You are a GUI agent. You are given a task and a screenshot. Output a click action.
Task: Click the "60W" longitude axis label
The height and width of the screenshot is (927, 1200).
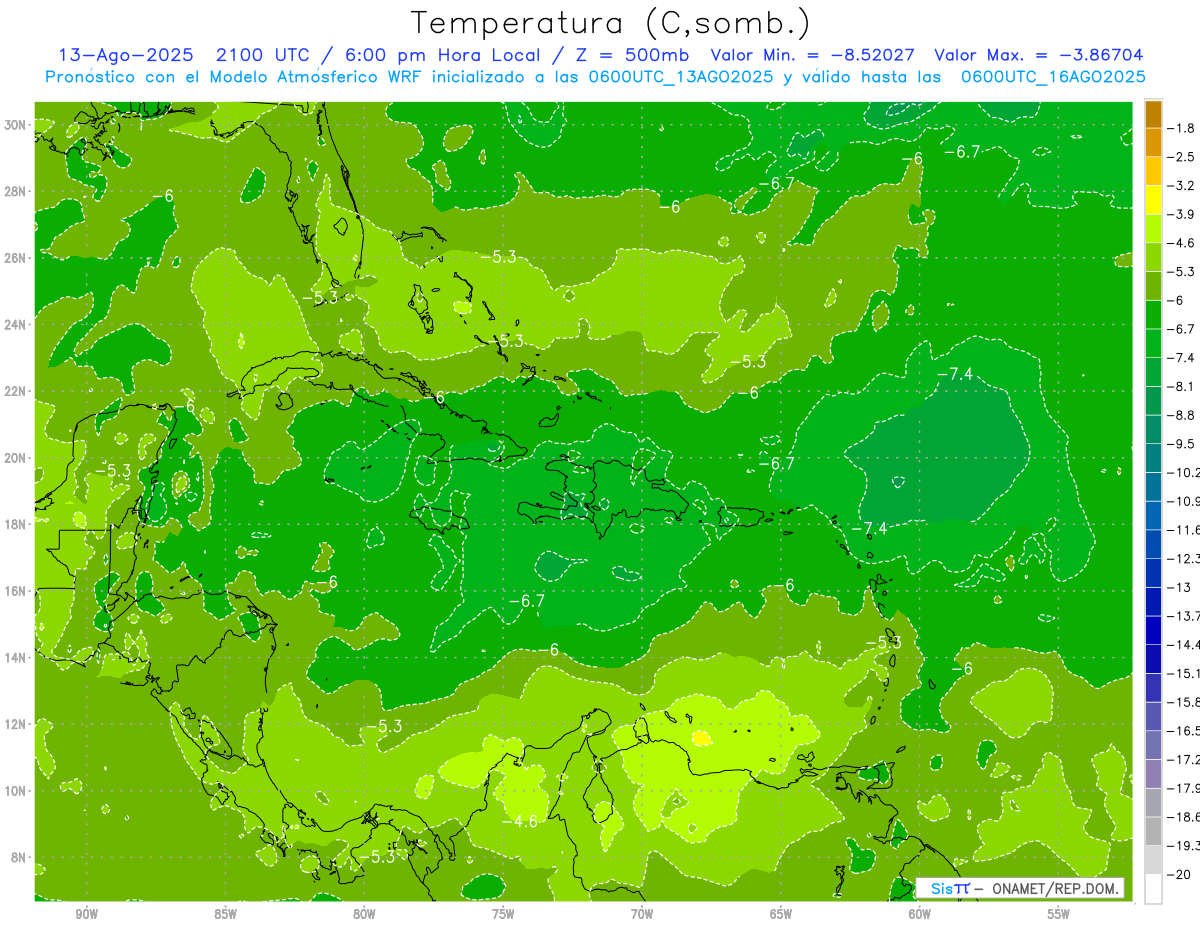920,914
